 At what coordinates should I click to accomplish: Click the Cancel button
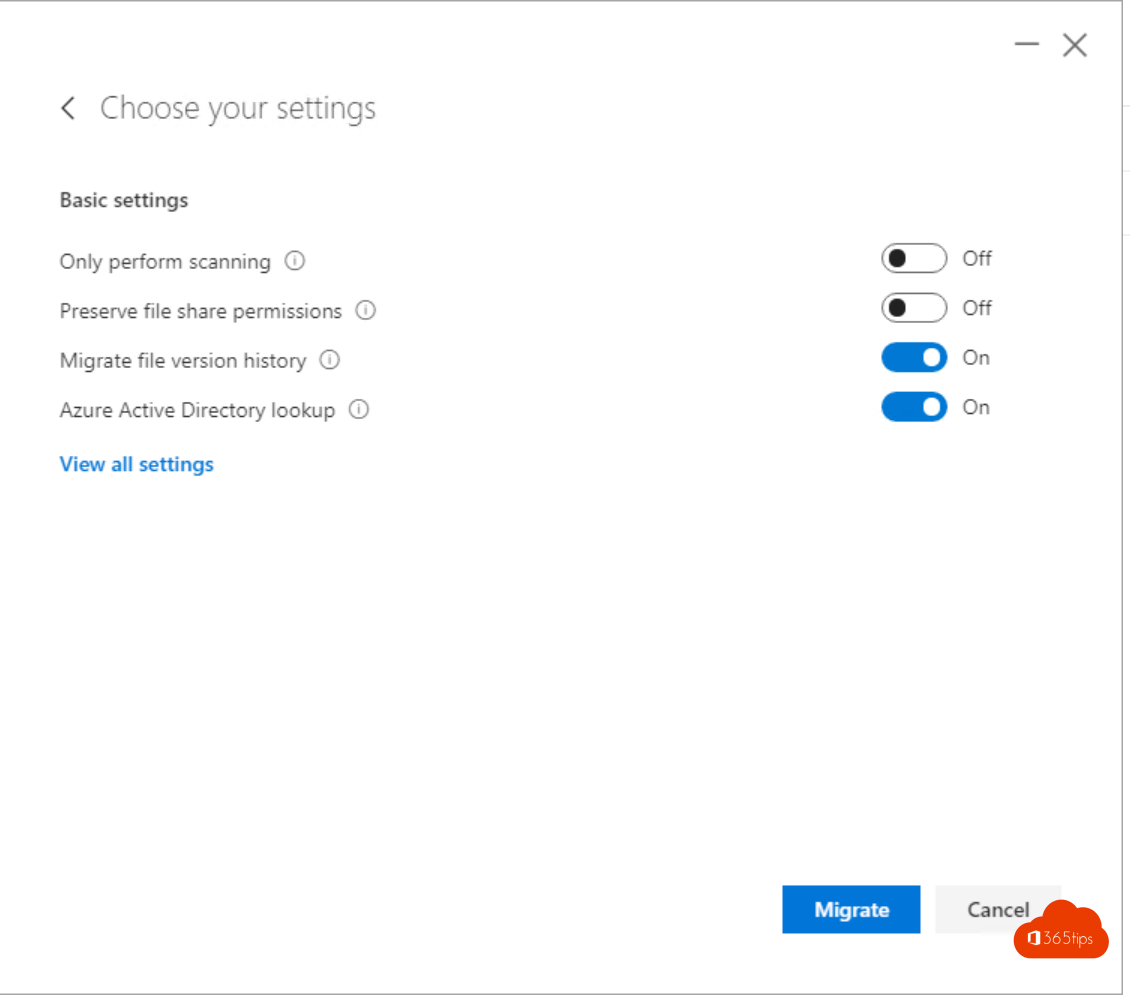tap(998, 909)
